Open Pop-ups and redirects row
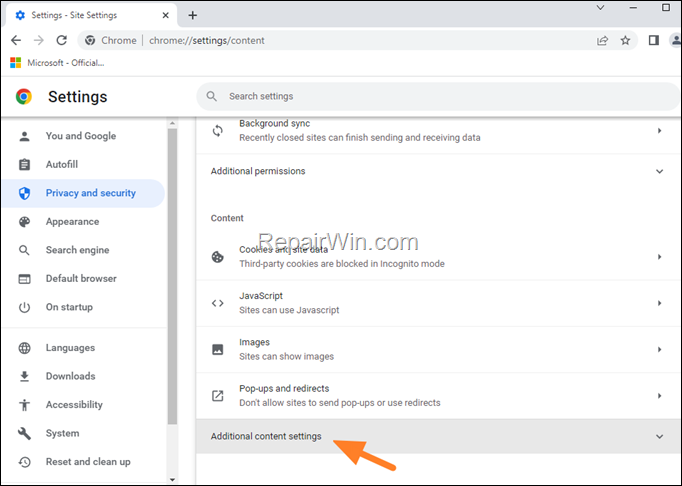This screenshot has height=486, width=682. pyautogui.click(x=438, y=396)
